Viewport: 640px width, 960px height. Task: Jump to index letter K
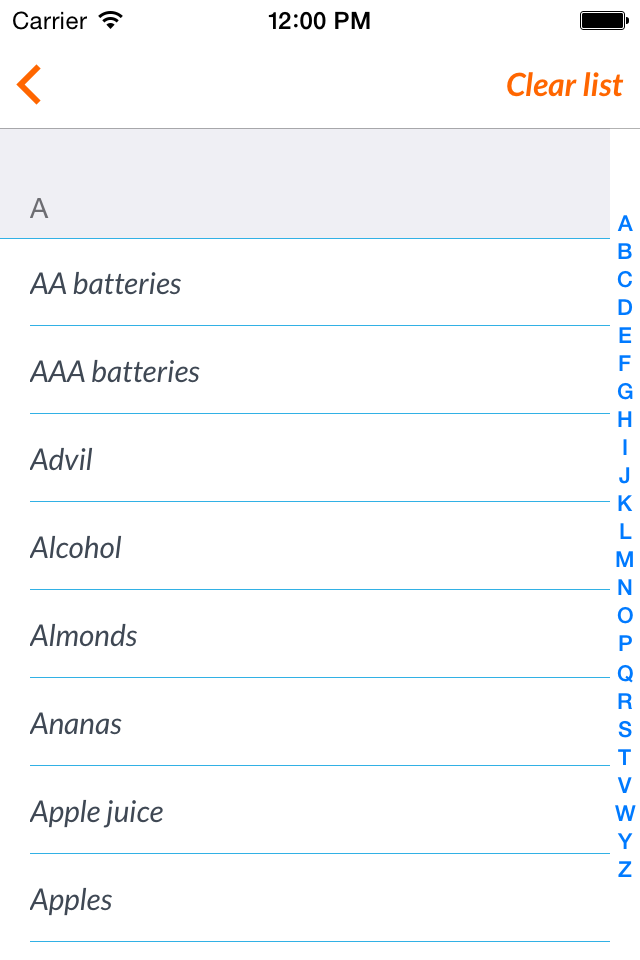(x=625, y=504)
